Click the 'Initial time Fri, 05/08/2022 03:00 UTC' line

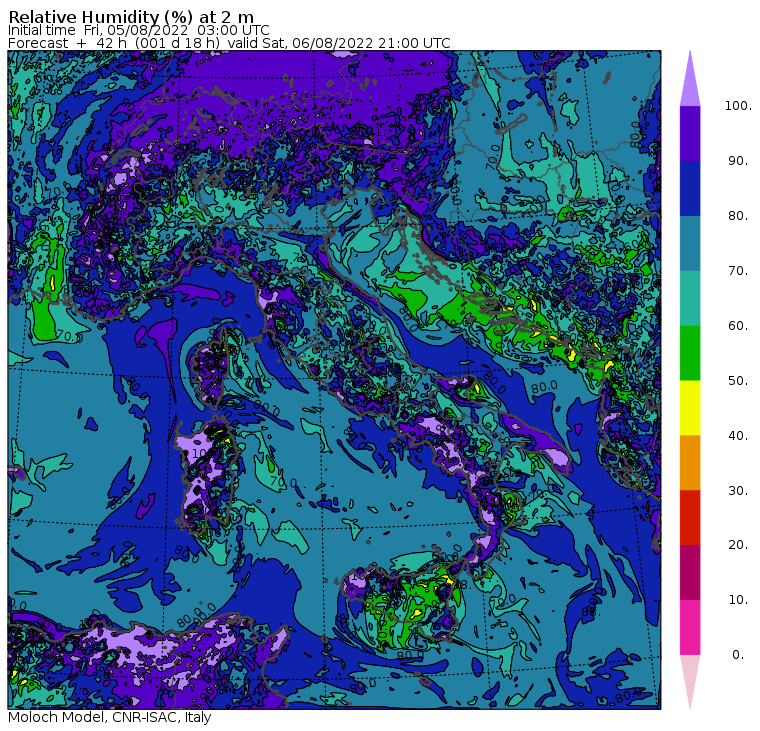[x=139, y=30]
